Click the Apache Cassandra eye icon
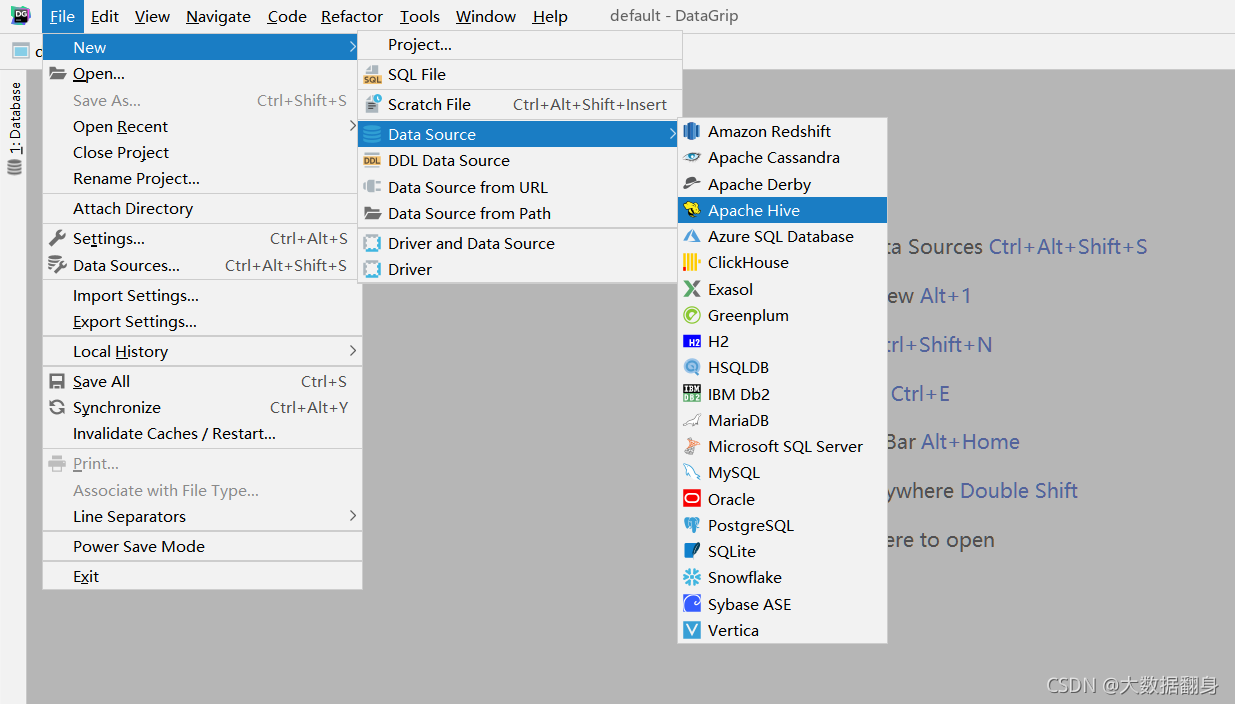 tap(692, 158)
